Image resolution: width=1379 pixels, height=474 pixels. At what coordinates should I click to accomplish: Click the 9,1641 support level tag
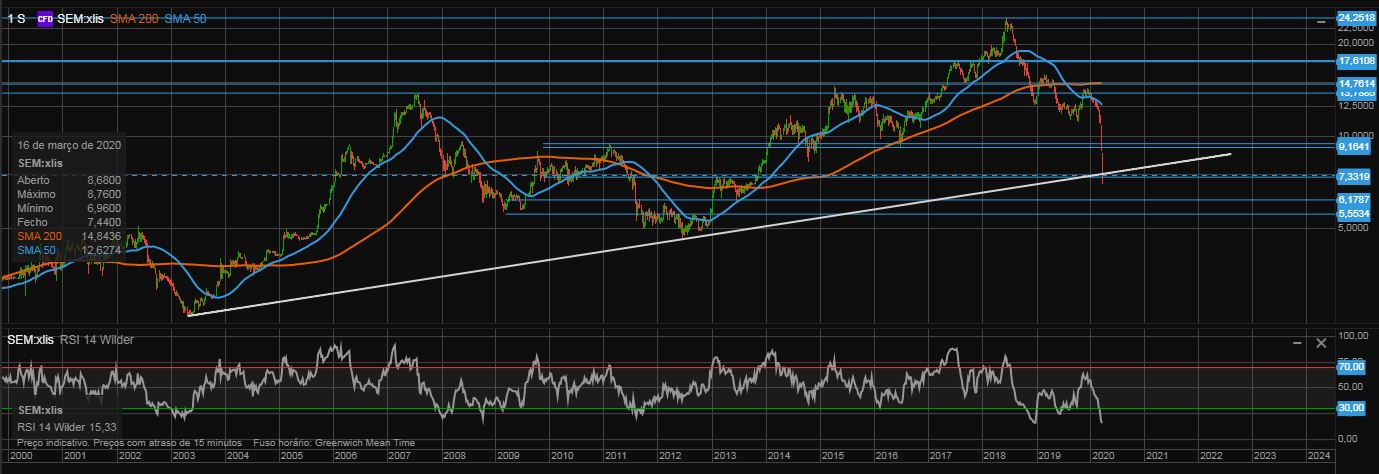(1357, 146)
